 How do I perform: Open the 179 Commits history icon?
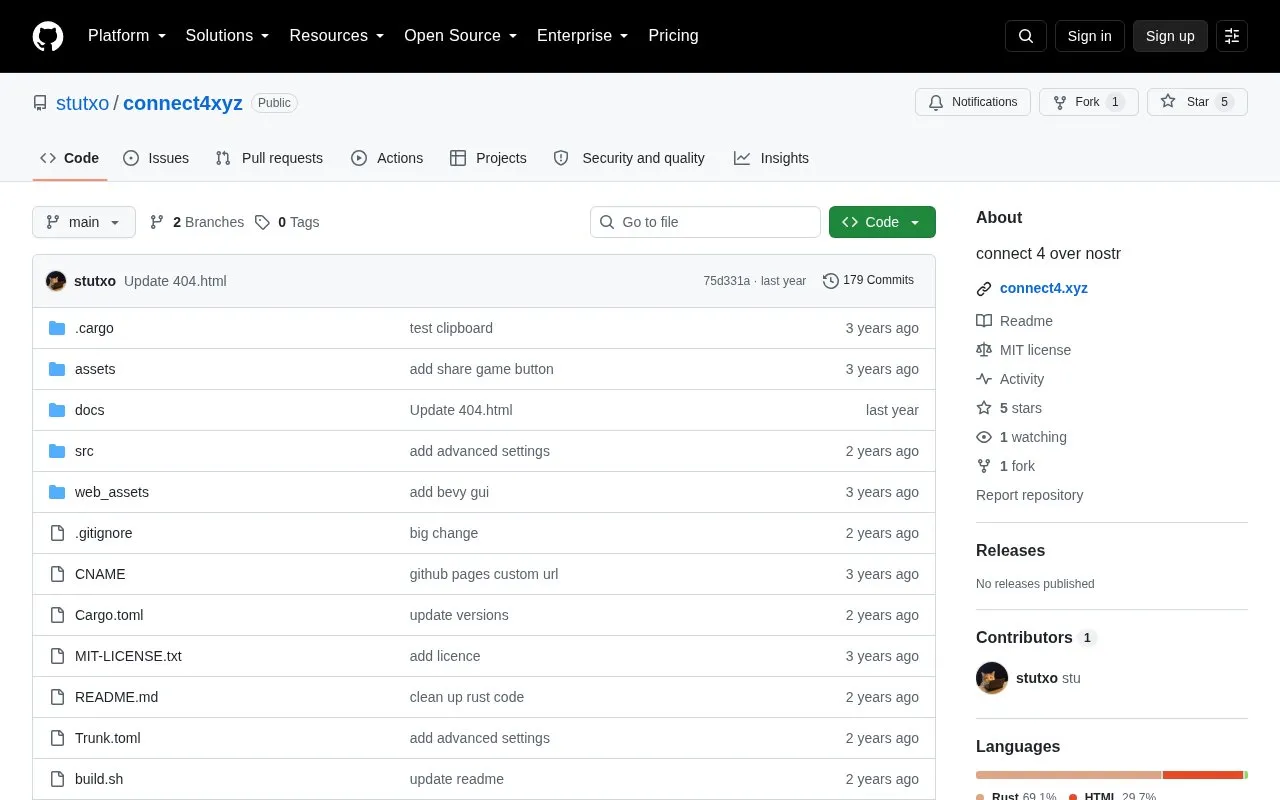point(830,281)
